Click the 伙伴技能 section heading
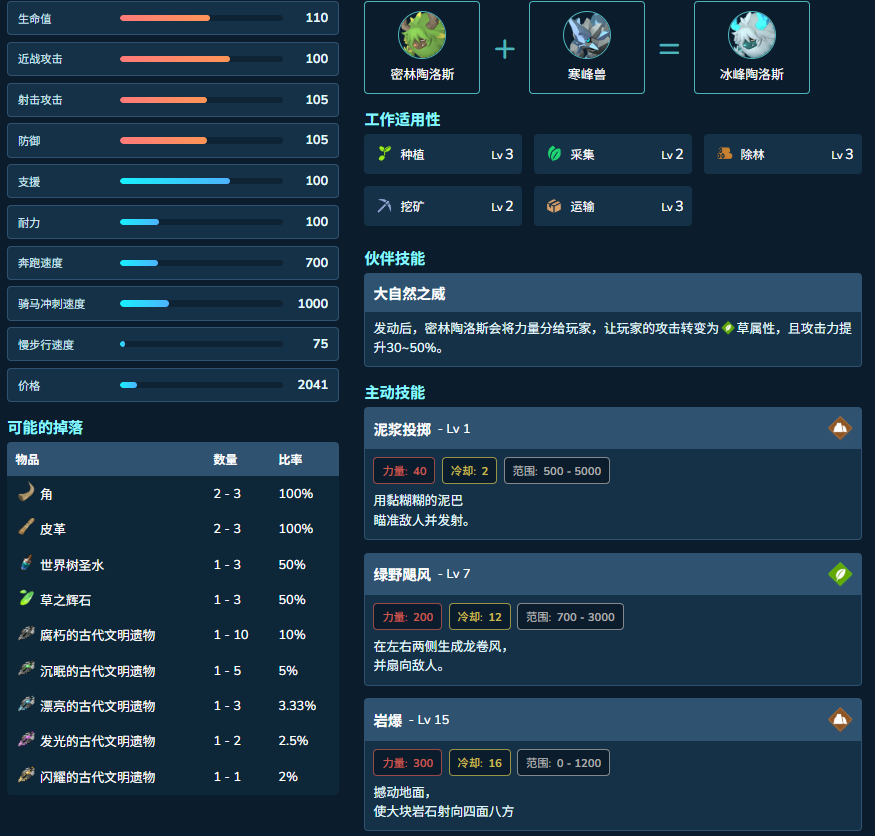875x836 pixels. click(x=395, y=258)
